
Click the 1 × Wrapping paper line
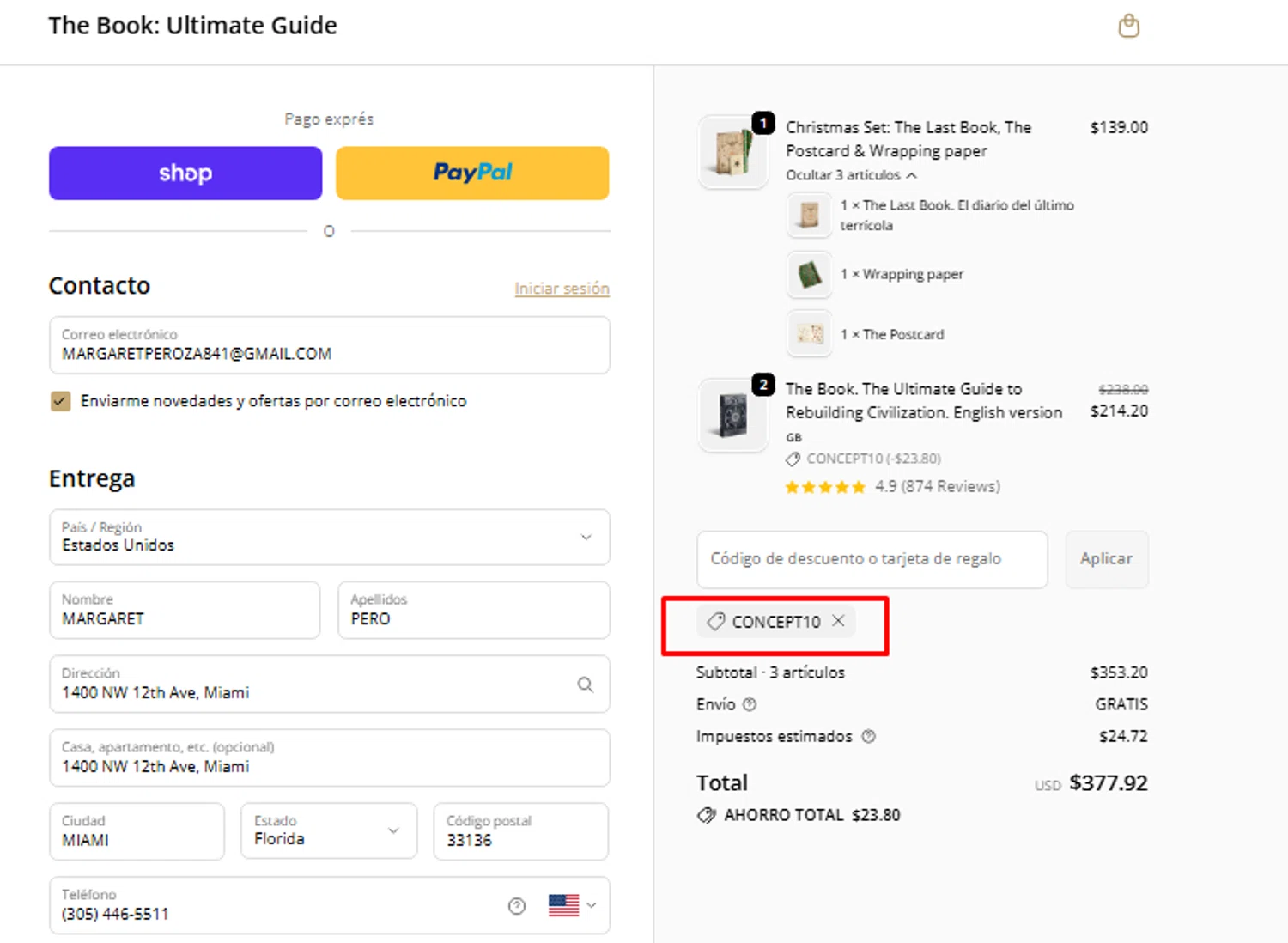[x=902, y=275]
